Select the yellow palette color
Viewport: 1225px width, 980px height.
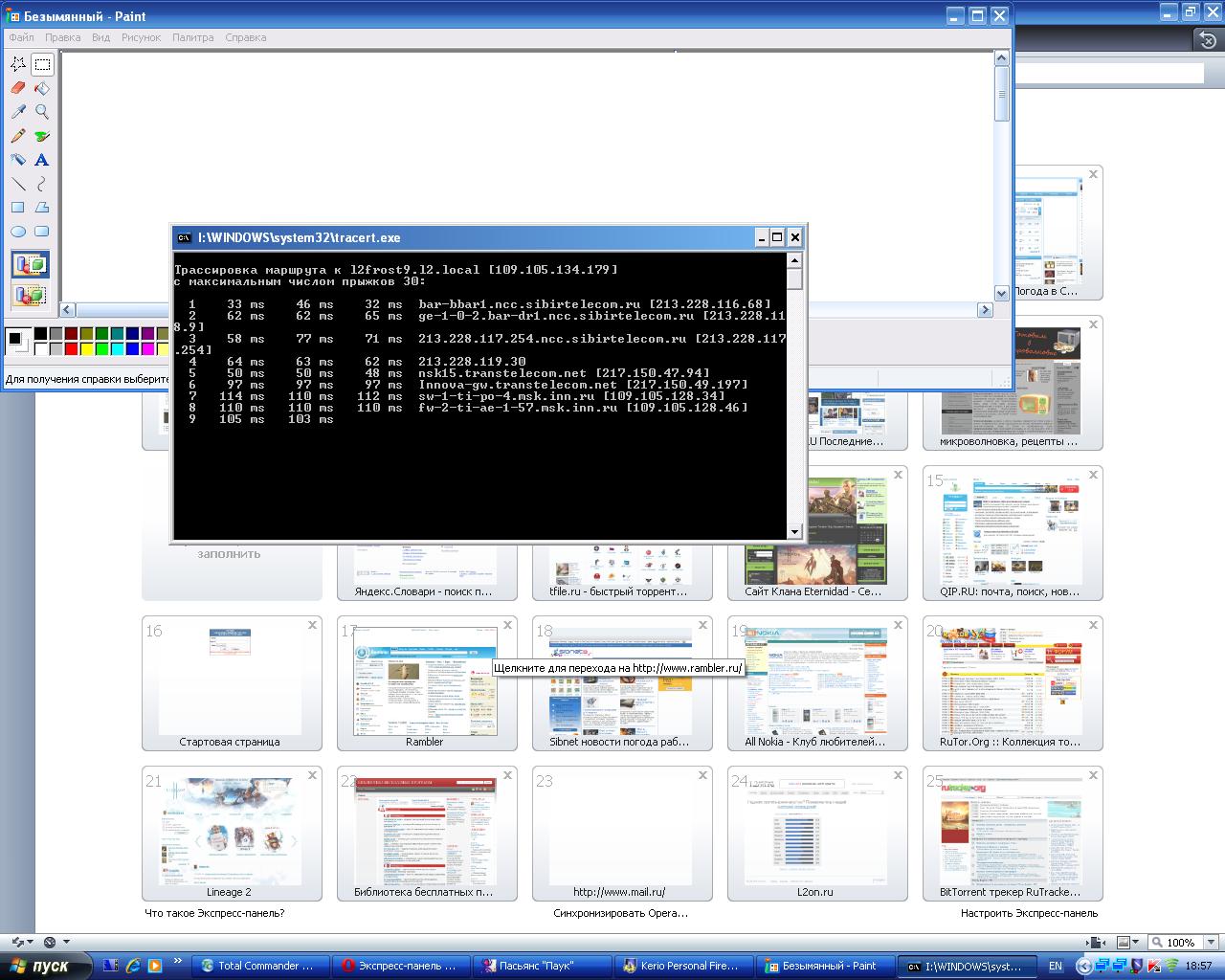pyautogui.click(x=86, y=349)
